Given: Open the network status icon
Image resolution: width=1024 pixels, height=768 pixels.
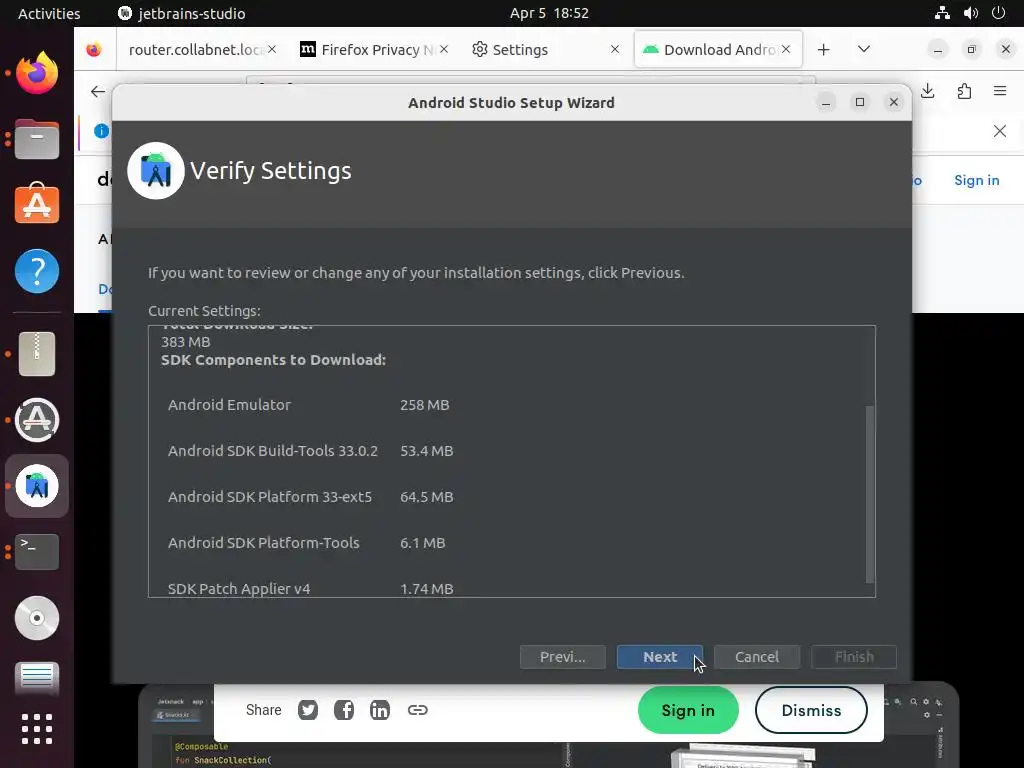Looking at the screenshot, I should (x=942, y=13).
